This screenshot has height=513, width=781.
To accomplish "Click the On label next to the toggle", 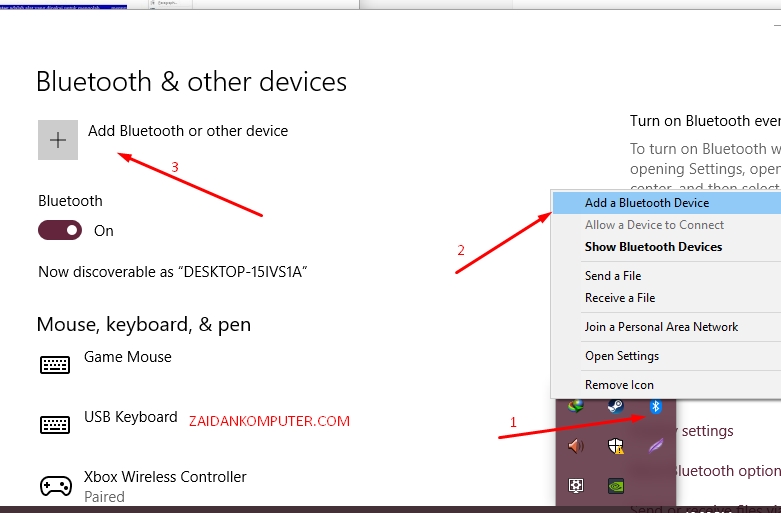I will tap(104, 231).
